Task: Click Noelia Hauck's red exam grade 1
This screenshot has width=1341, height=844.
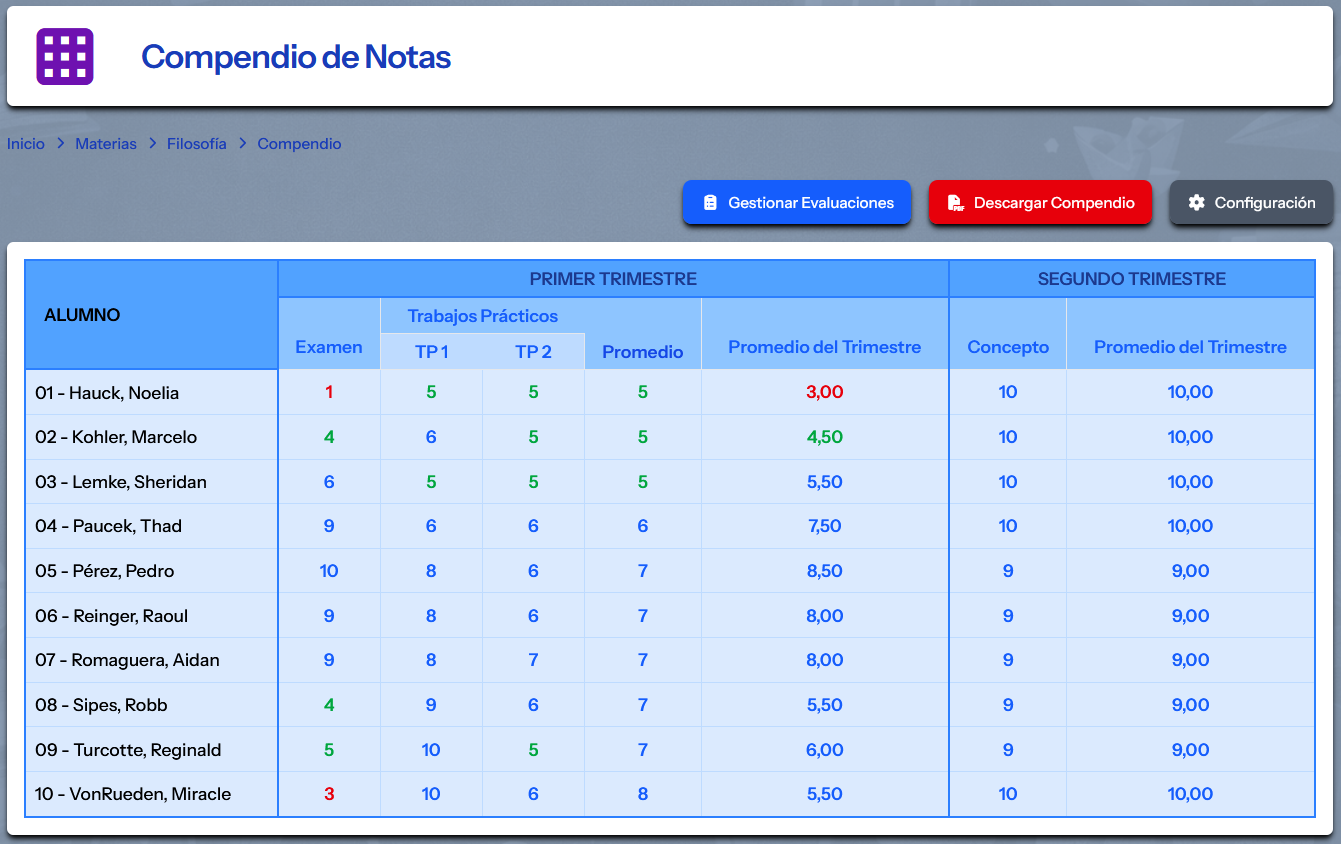Action: [329, 392]
